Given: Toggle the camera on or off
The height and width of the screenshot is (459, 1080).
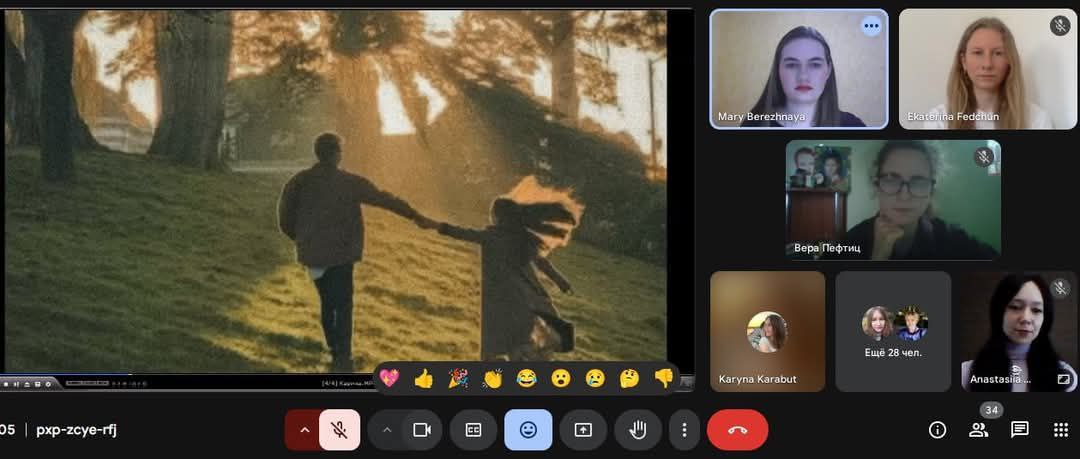Looking at the screenshot, I should [x=422, y=430].
